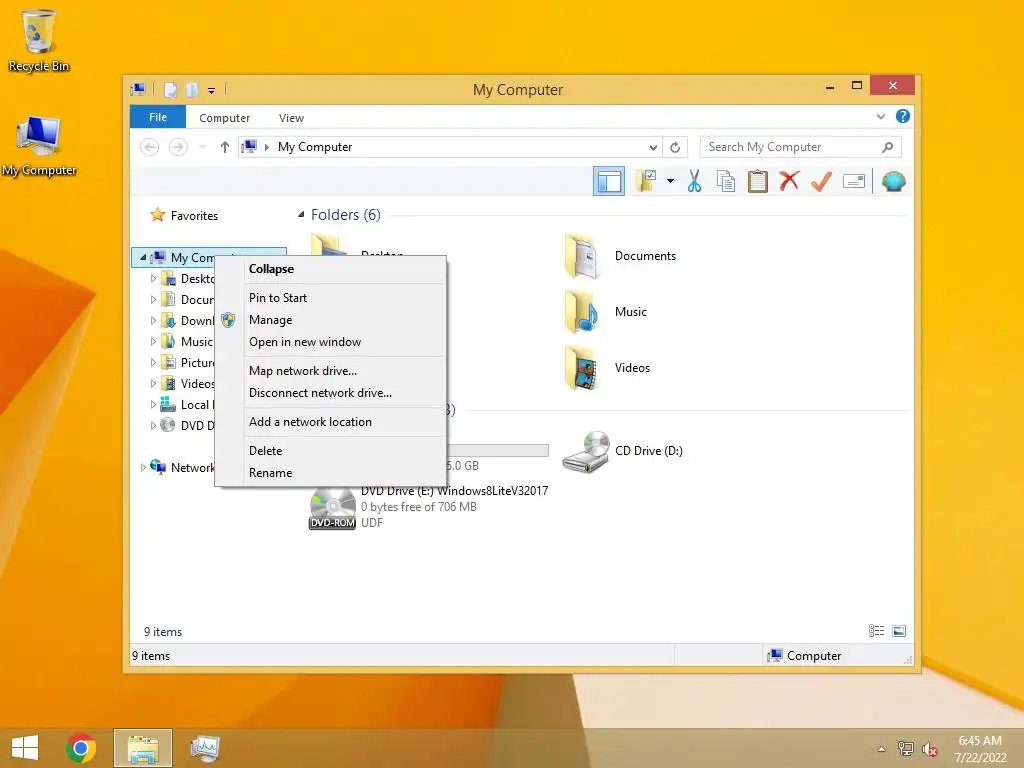Click the New folder quick access icon
1024x768 pixels.
[191, 89]
